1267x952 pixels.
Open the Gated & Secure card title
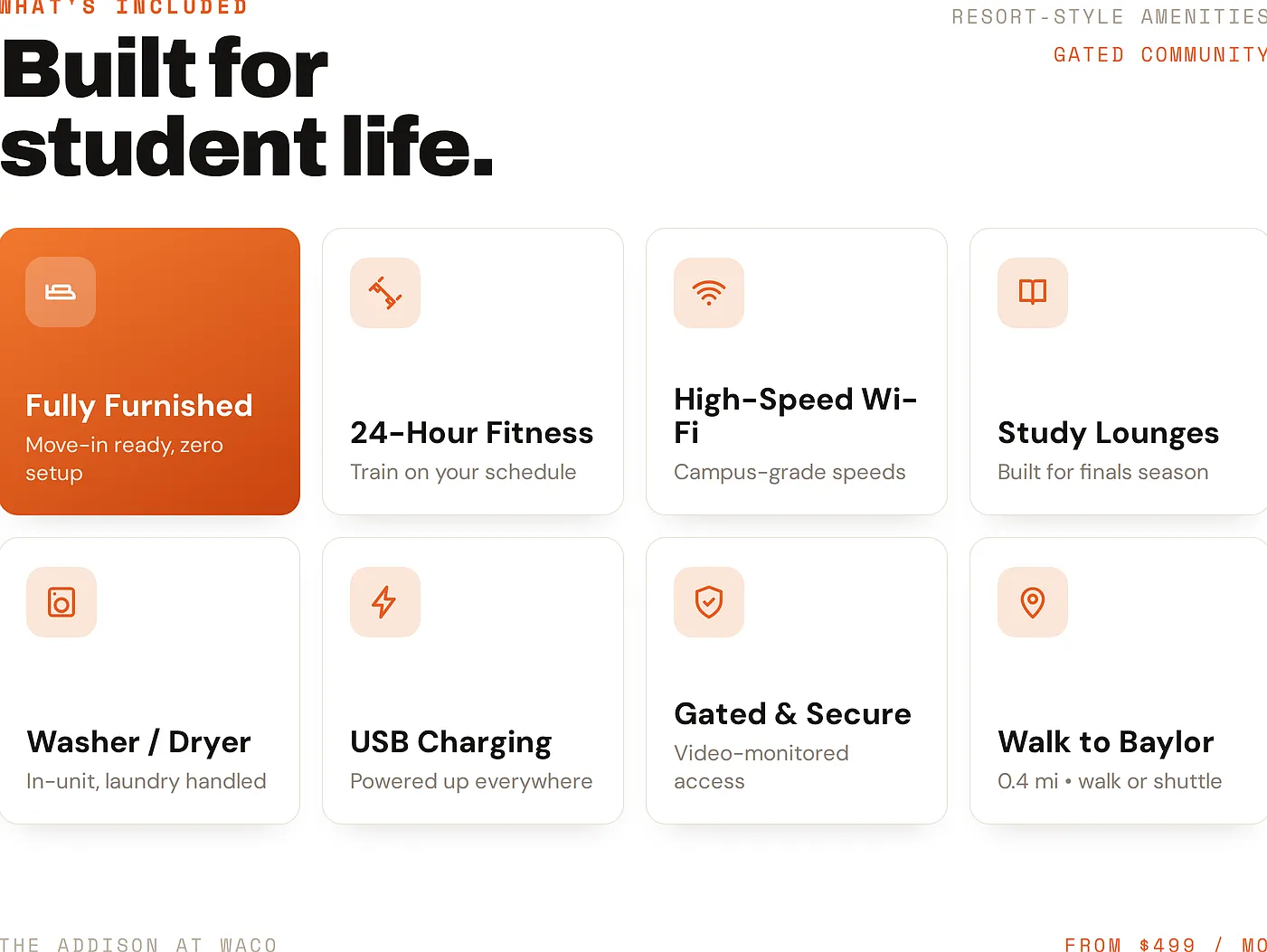793,714
